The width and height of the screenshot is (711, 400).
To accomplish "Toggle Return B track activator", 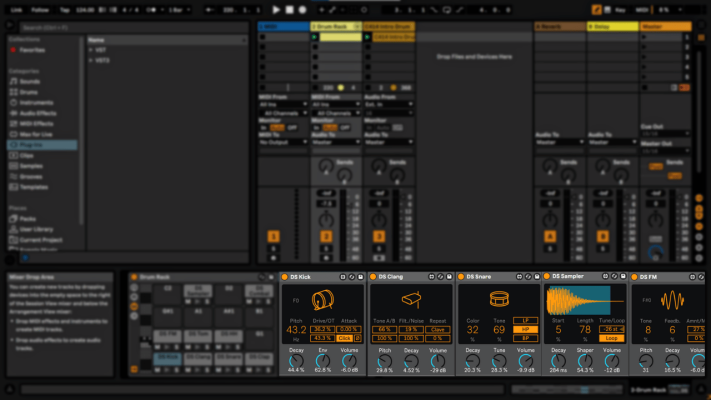I will pos(603,236).
